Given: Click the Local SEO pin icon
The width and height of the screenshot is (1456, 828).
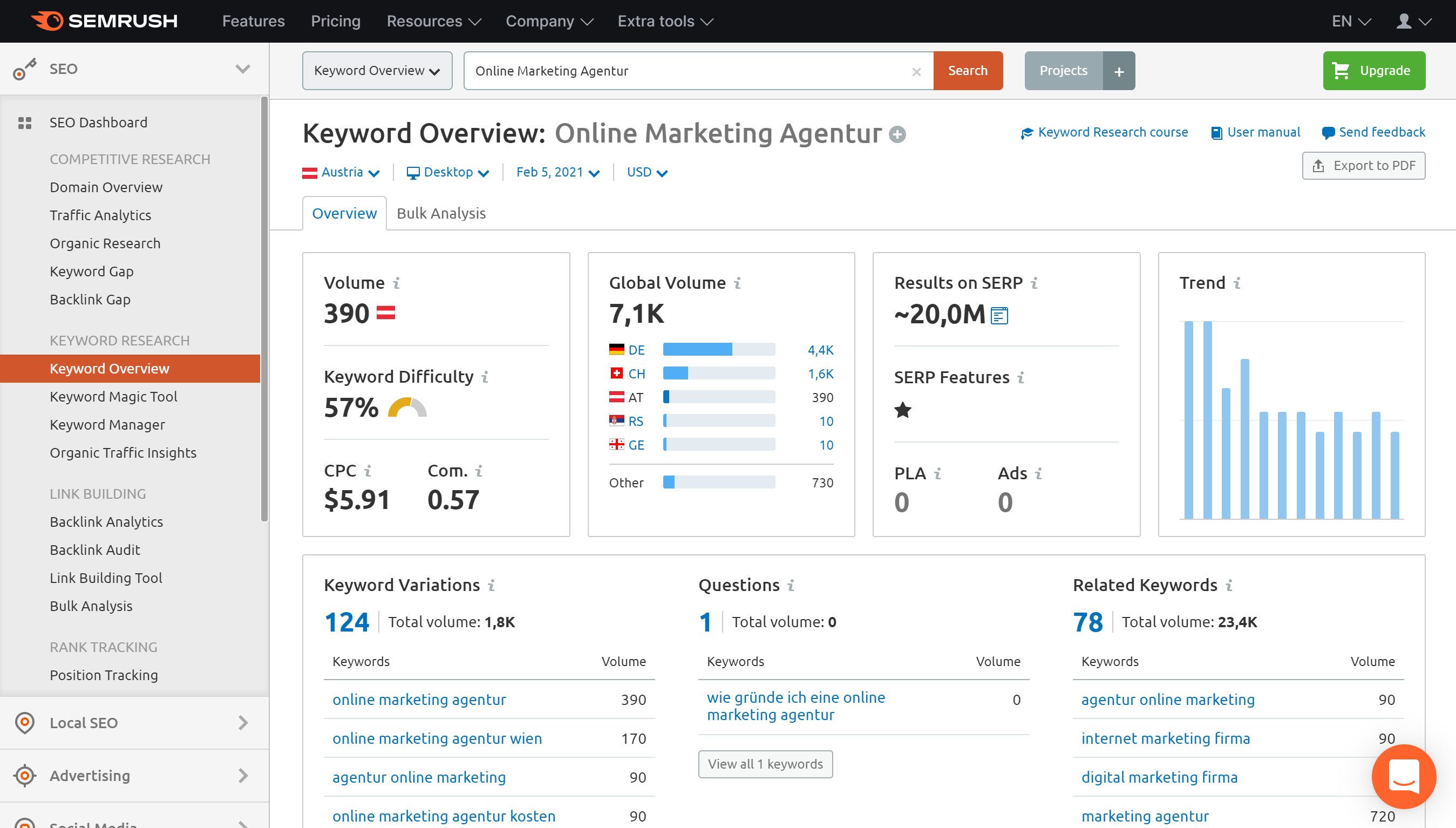Looking at the screenshot, I should point(24,723).
